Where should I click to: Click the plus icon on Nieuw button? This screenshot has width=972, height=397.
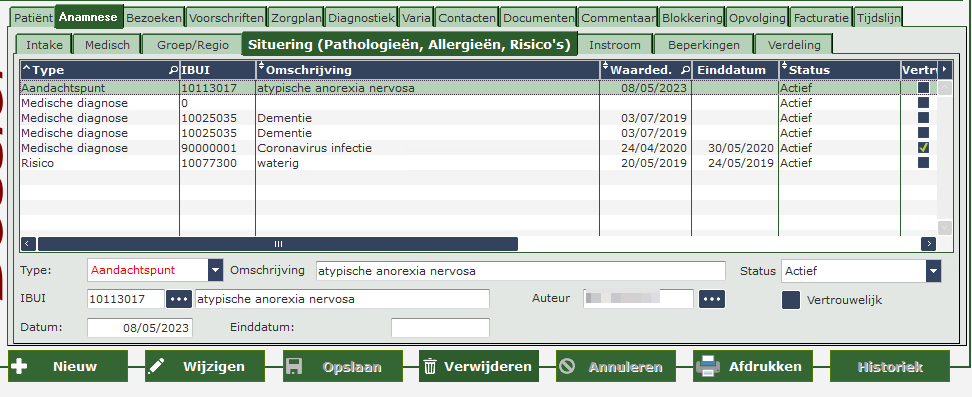(x=19, y=366)
